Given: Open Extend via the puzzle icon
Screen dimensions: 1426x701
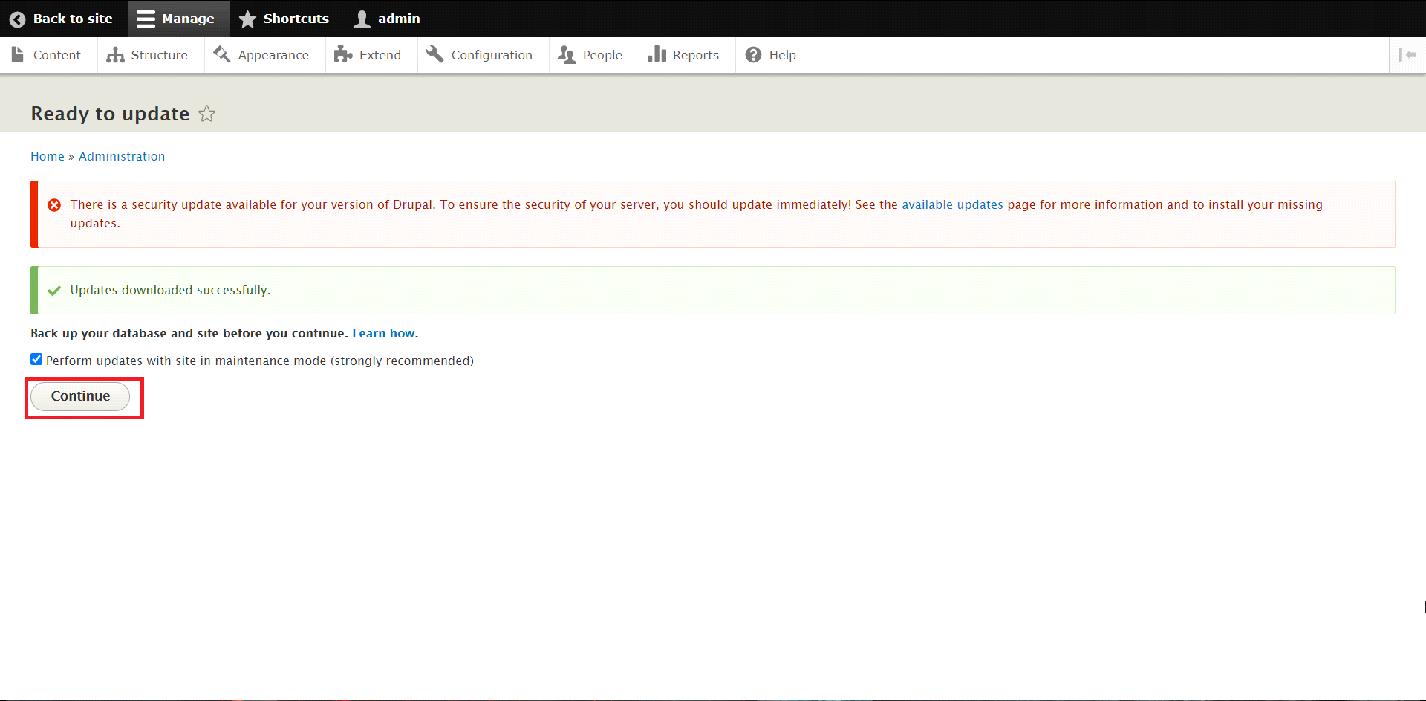Looking at the screenshot, I should pos(343,55).
